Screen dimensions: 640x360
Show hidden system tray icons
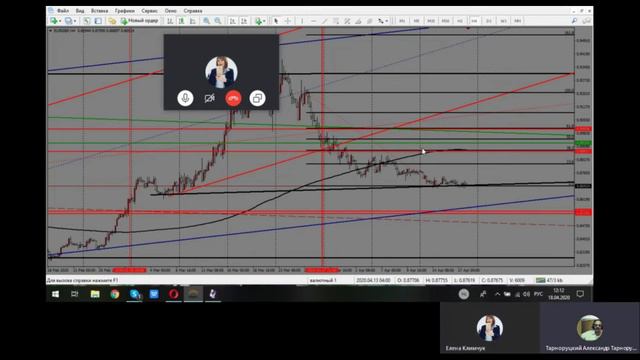point(497,294)
